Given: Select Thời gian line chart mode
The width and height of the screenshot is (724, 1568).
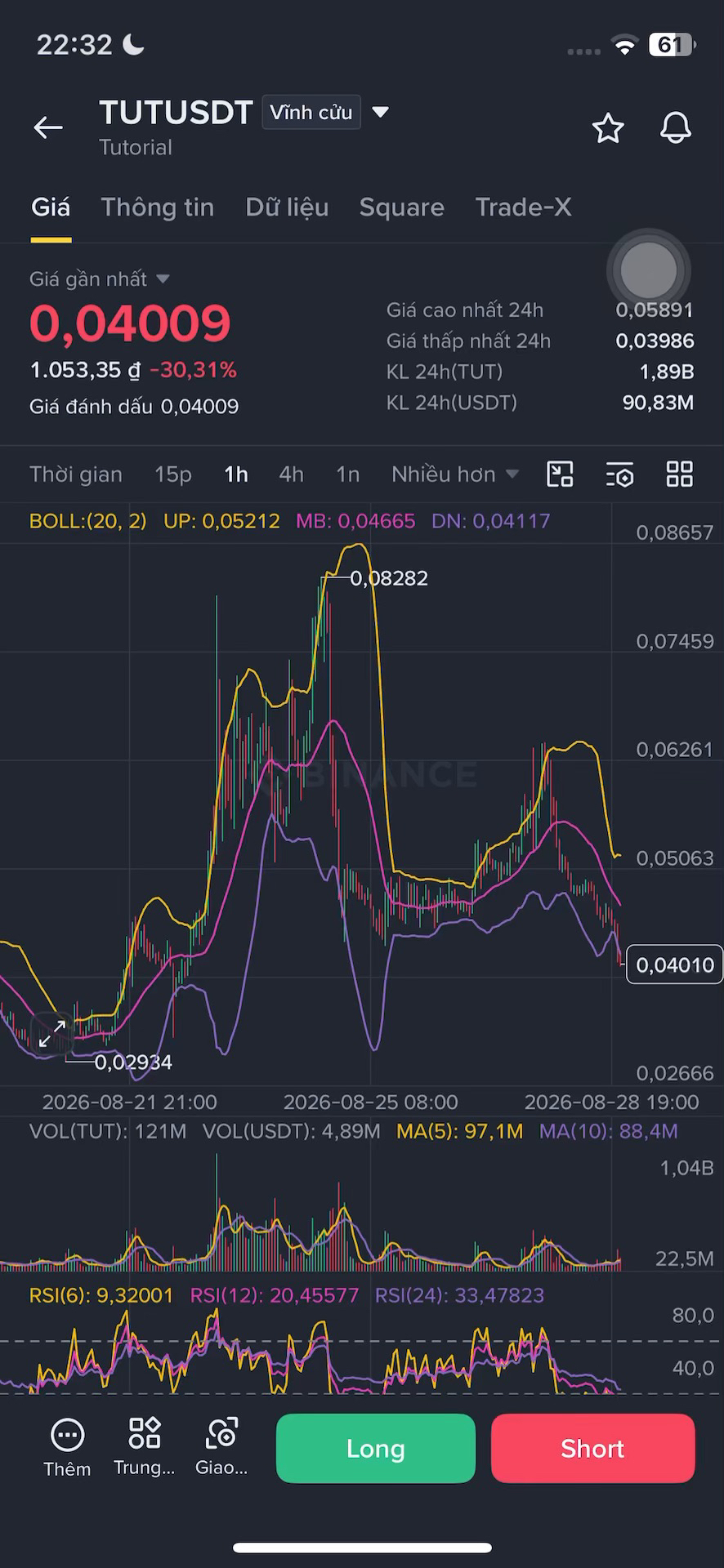Looking at the screenshot, I should [76, 474].
